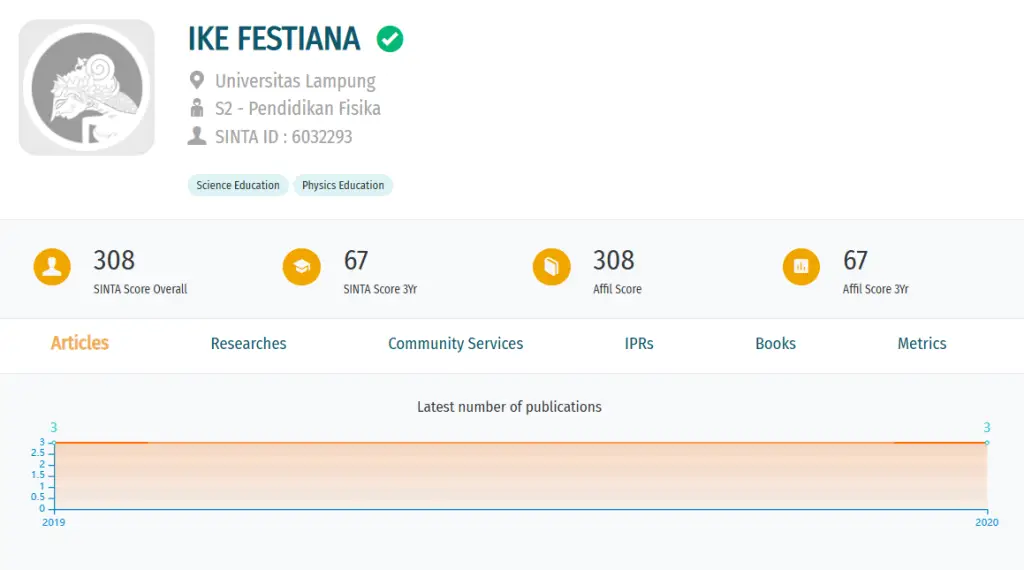The image size is (1024, 570).
Task: Click the SINTA ID user silhouette icon
Action: 197,136
